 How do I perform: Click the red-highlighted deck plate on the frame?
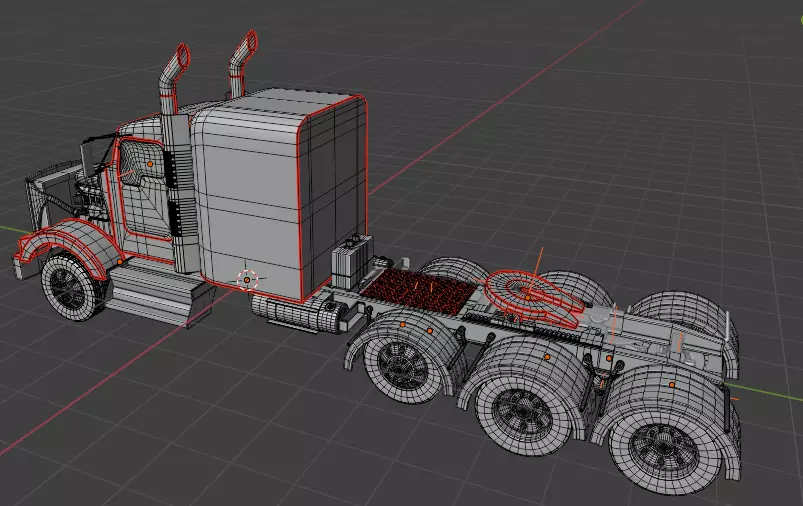(x=420, y=291)
